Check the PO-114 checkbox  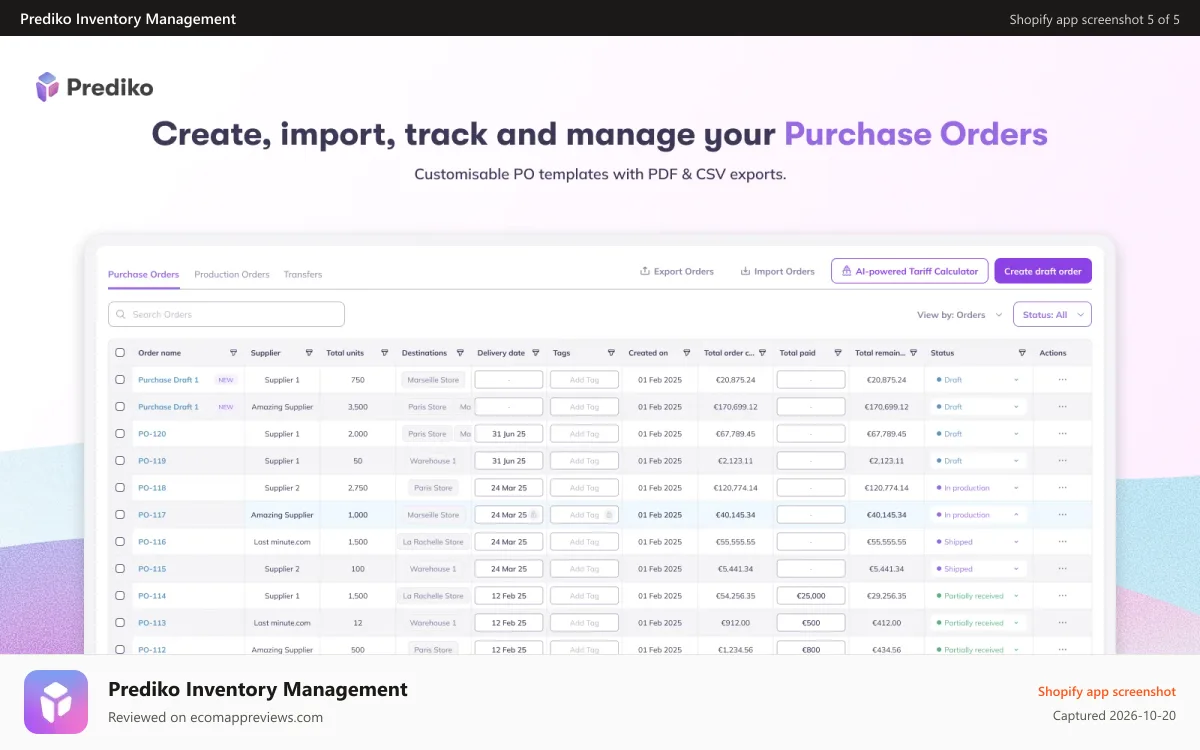(x=120, y=596)
